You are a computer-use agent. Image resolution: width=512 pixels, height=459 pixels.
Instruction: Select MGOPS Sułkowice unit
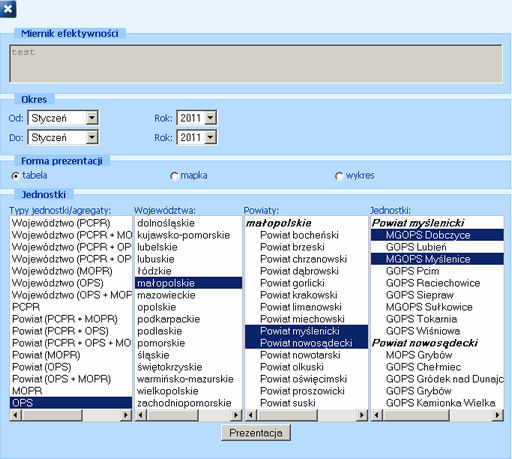(x=437, y=307)
